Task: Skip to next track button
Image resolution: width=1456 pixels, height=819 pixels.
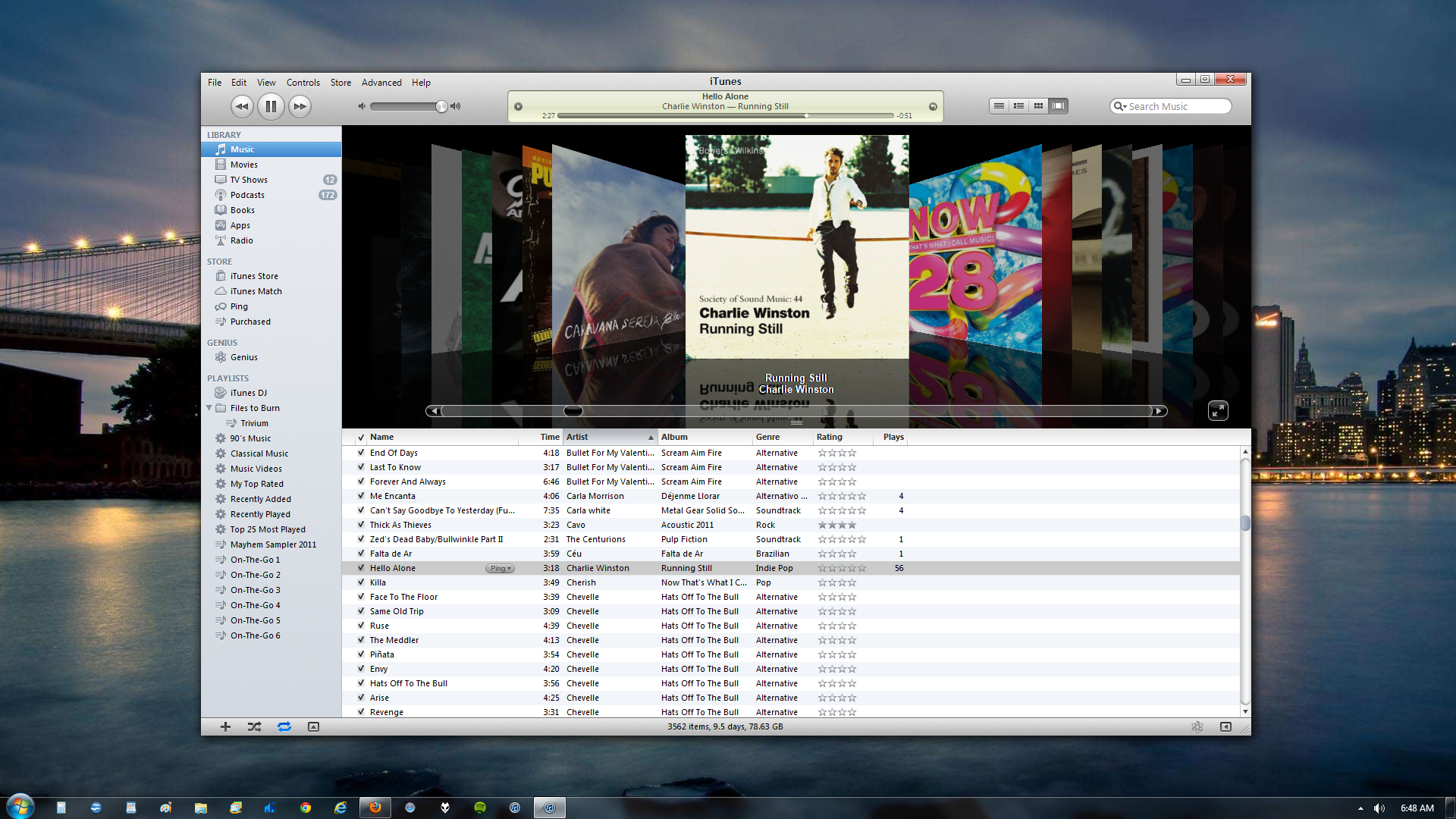Action: (x=300, y=106)
